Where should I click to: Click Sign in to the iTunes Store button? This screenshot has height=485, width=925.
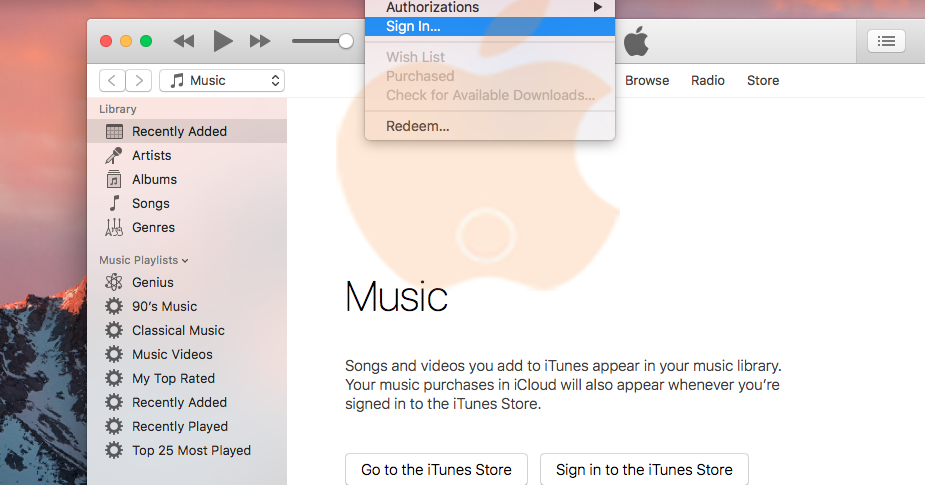[x=644, y=470]
